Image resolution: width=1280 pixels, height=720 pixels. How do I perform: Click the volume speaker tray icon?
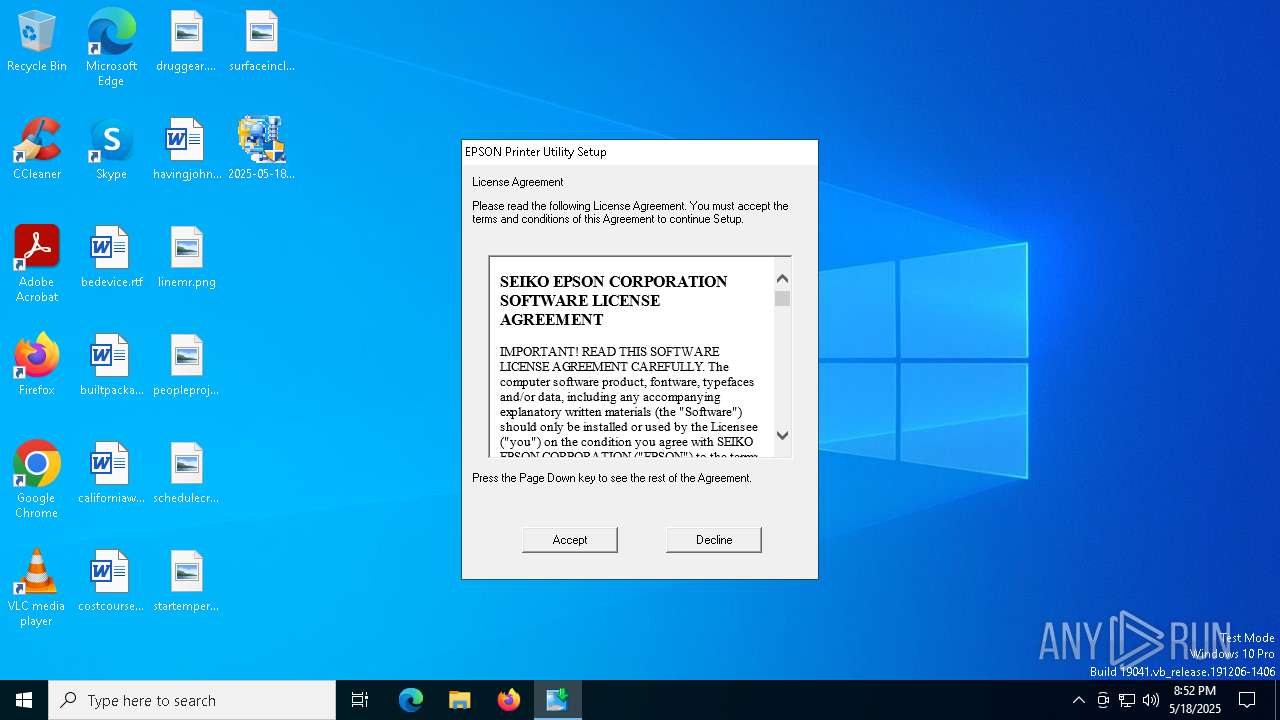(x=1151, y=700)
